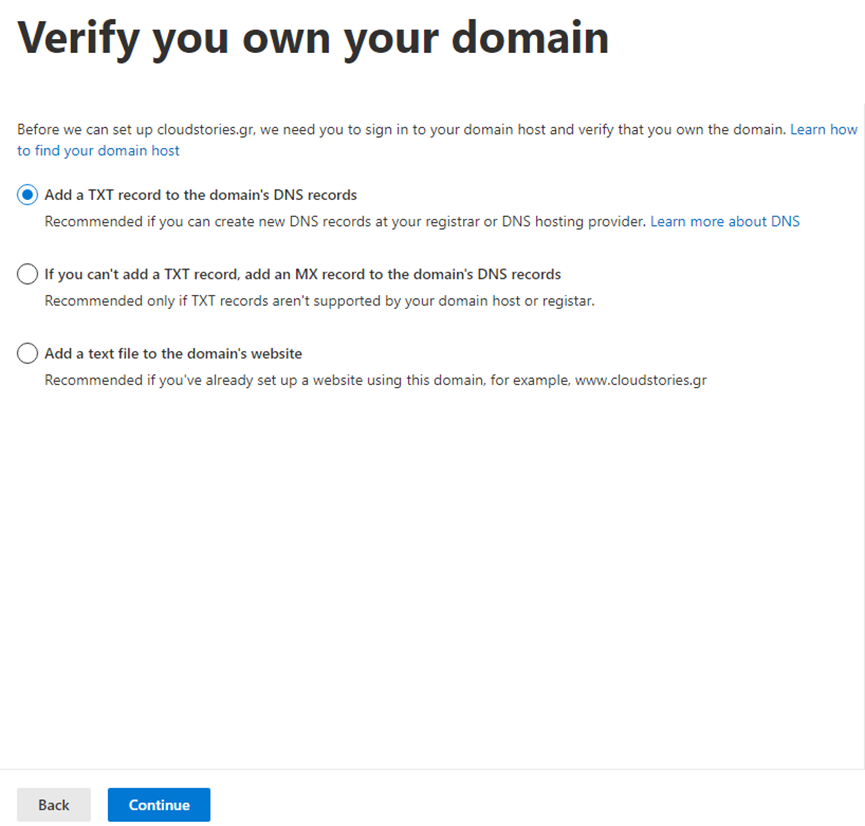The image size is (865, 826).
Task: Open the 'Learn more about DNS' link
Action: (x=724, y=221)
